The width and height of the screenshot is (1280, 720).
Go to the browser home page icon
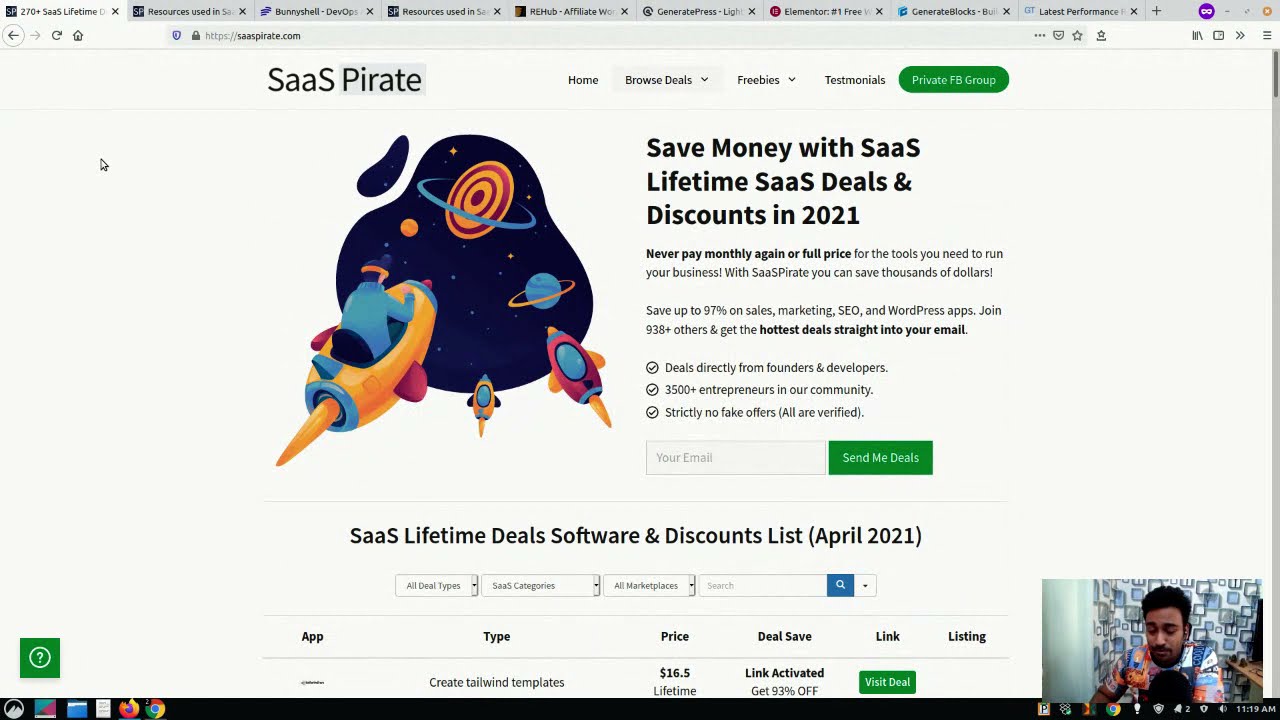(x=78, y=35)
